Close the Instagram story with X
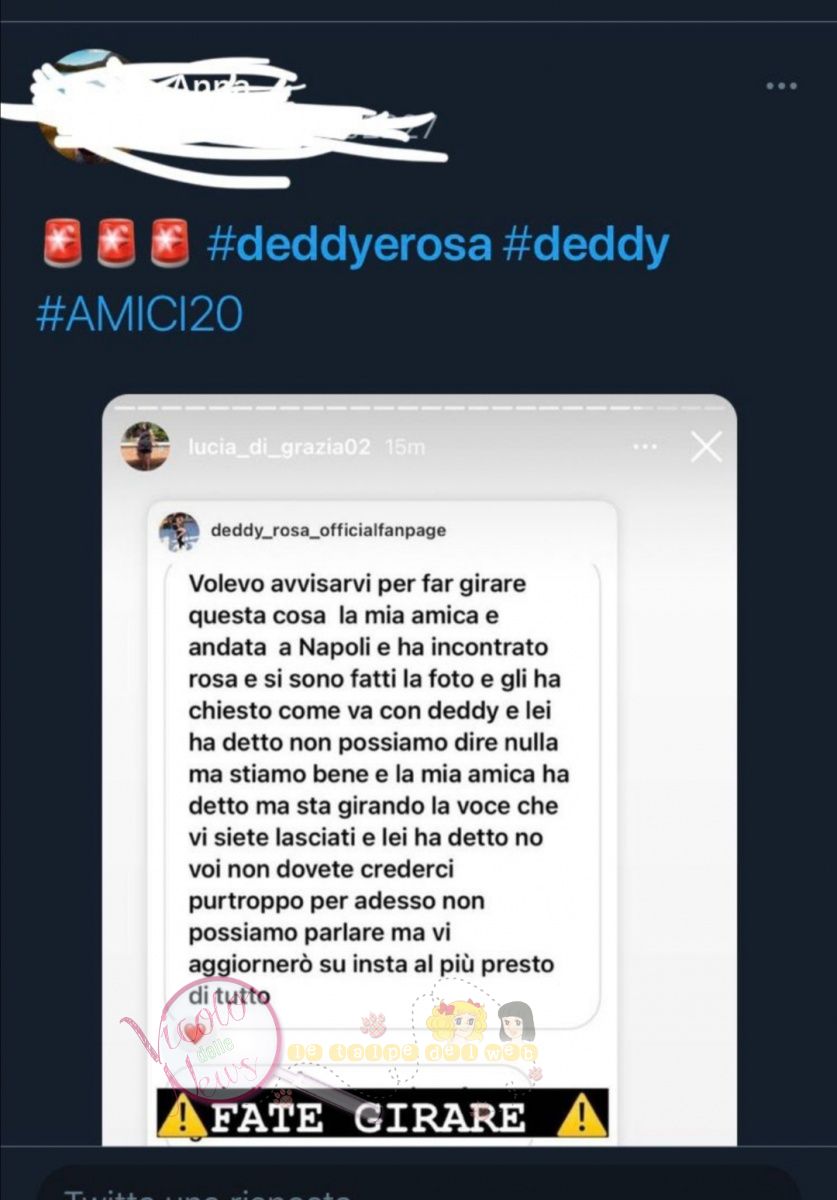The width and height of the screenshot is (837, 1200). coord(706,447)
